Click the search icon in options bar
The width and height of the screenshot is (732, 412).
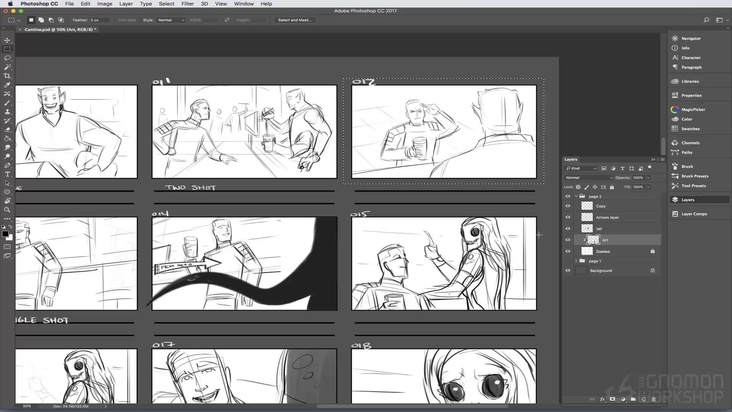point(706,20)
